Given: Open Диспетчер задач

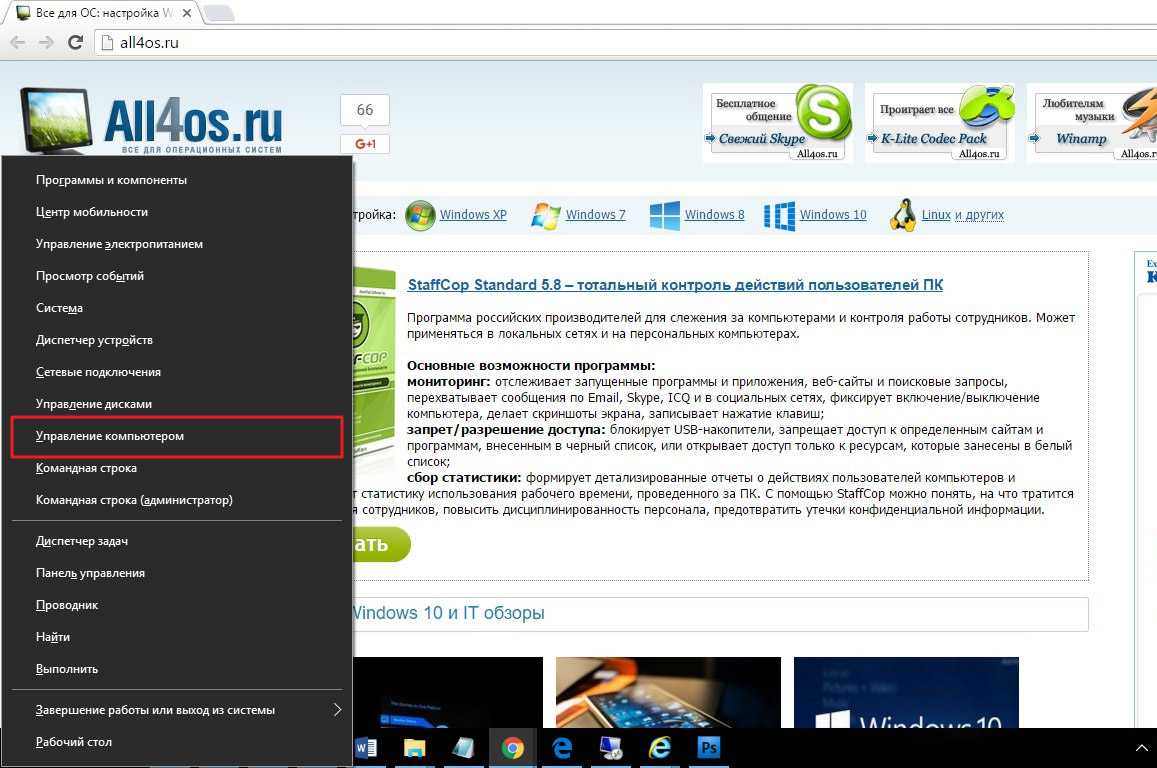Looking at the screenshot, I should click(x=177, y=541).
